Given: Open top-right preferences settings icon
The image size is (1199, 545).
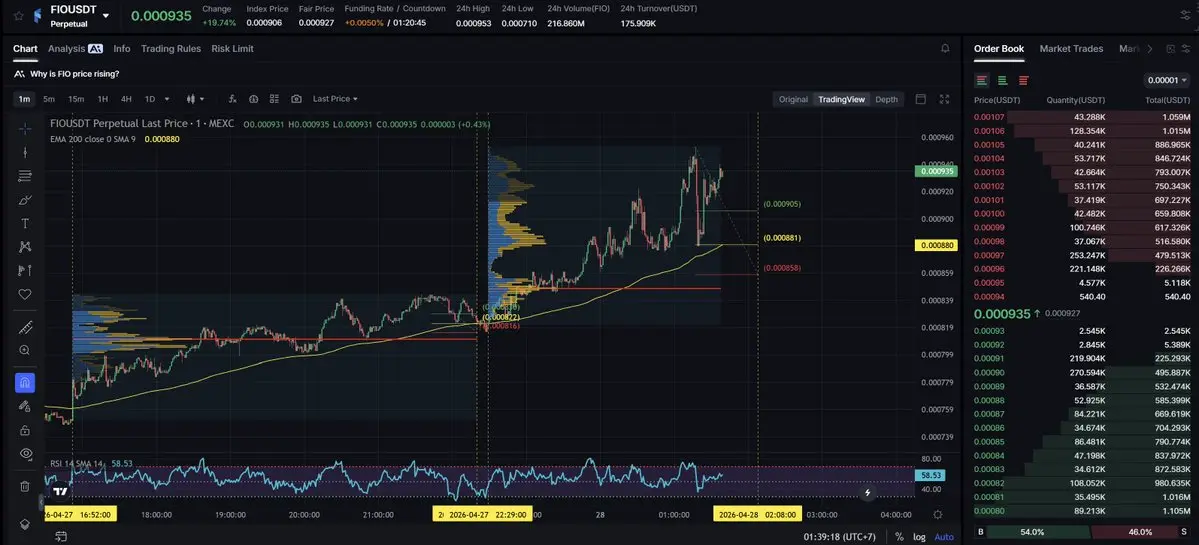Looking at the screenshot, I should 1184,15.
